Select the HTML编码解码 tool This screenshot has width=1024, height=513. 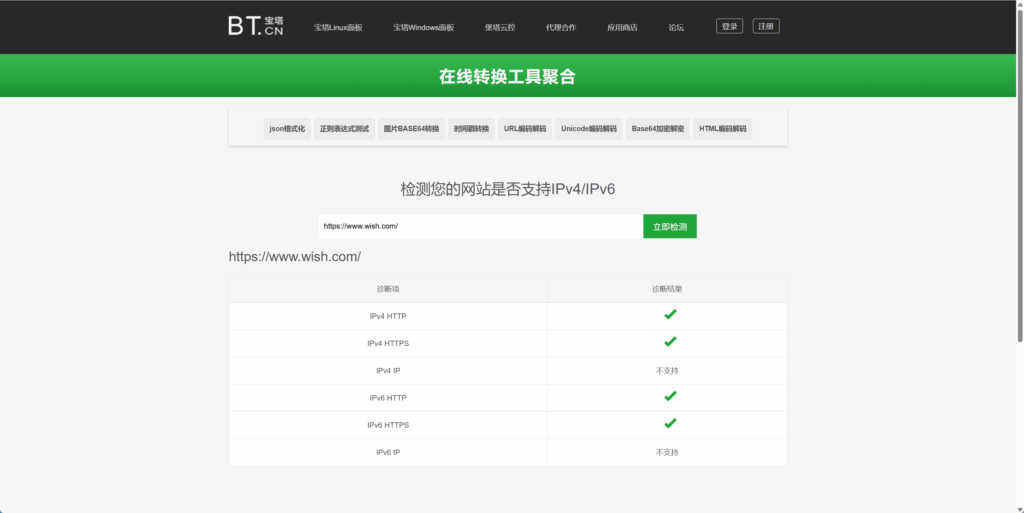point(723,128)
